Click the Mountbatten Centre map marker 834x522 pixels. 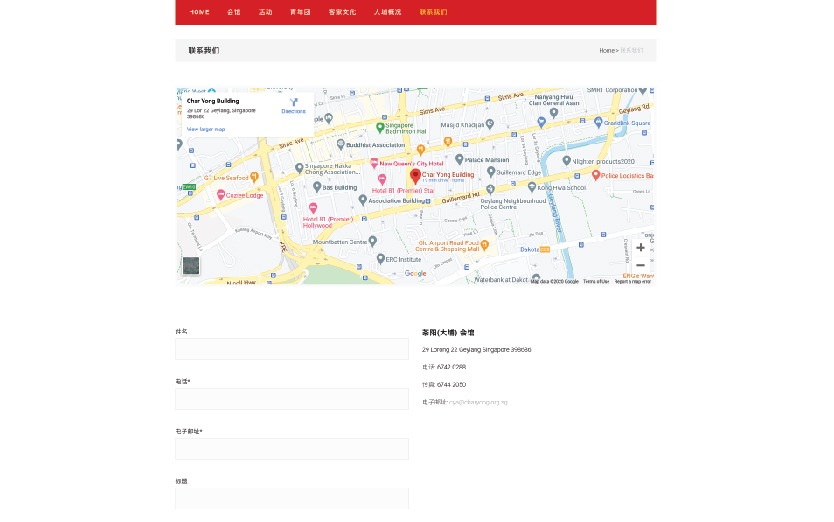coord(372,241)
